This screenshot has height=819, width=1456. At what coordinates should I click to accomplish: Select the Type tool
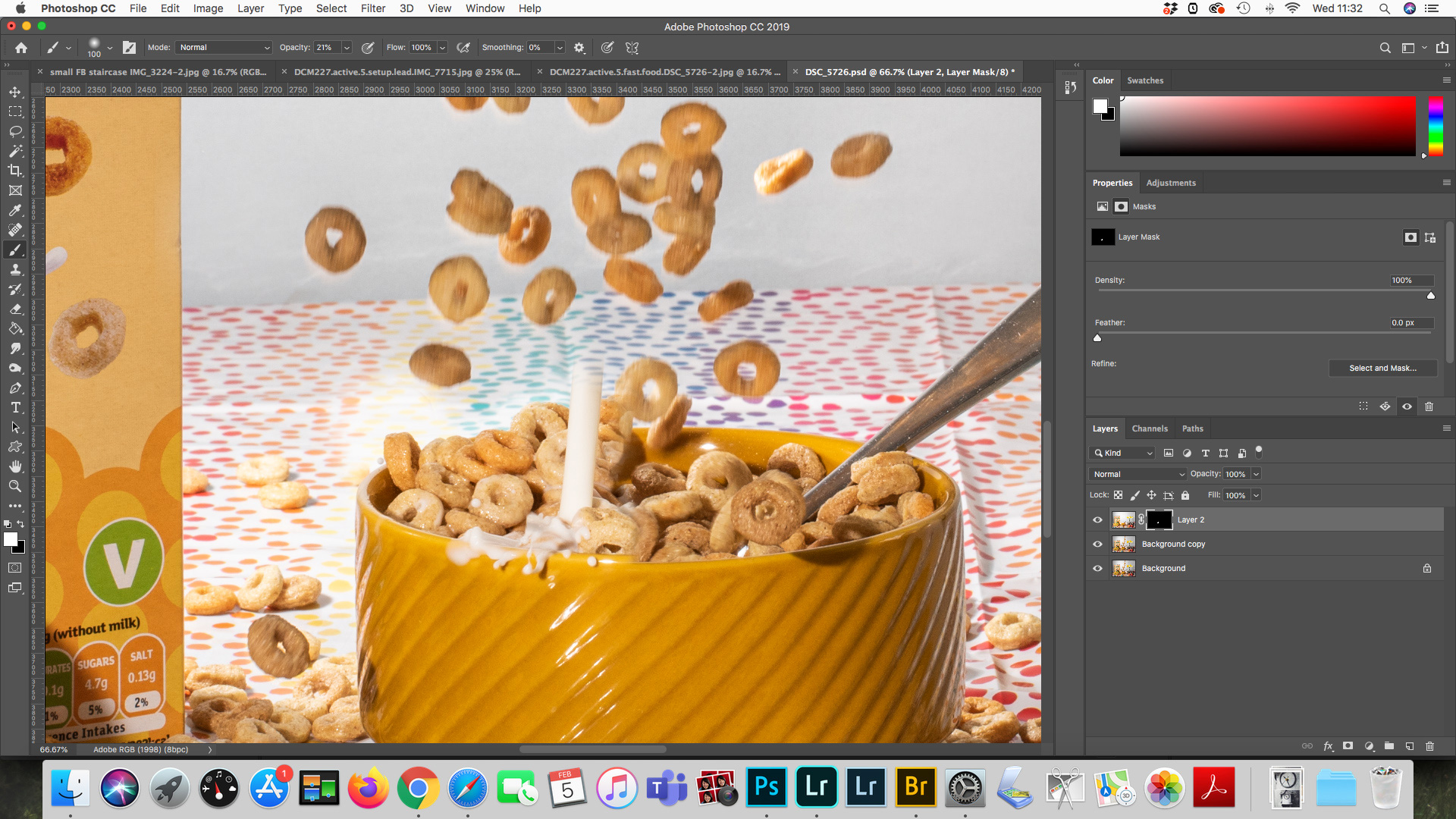(15, 407)
